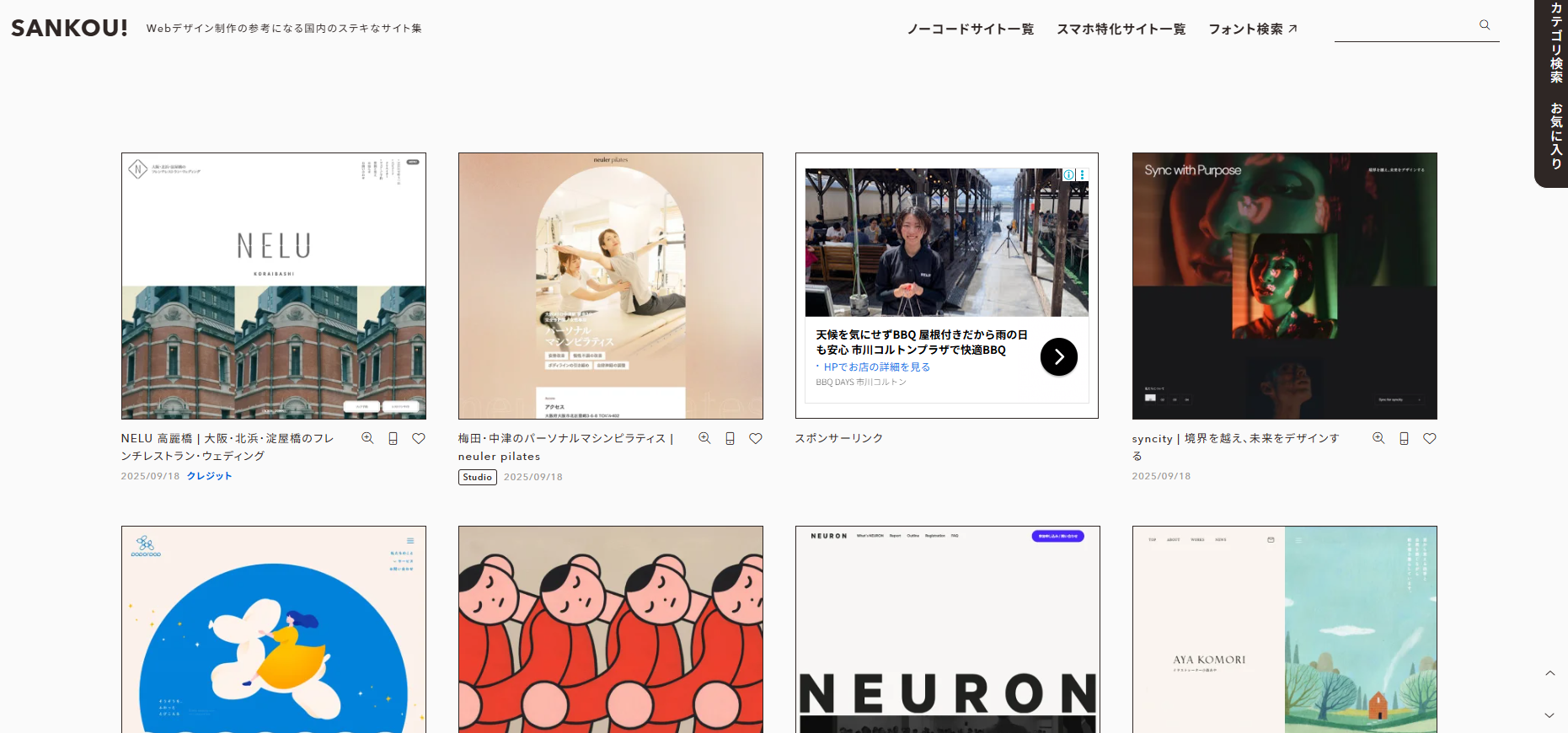This screenshot has height=733, width=1568.
Task: Open ノーコードサイト一覧 menu item
Action: [970, 29]
